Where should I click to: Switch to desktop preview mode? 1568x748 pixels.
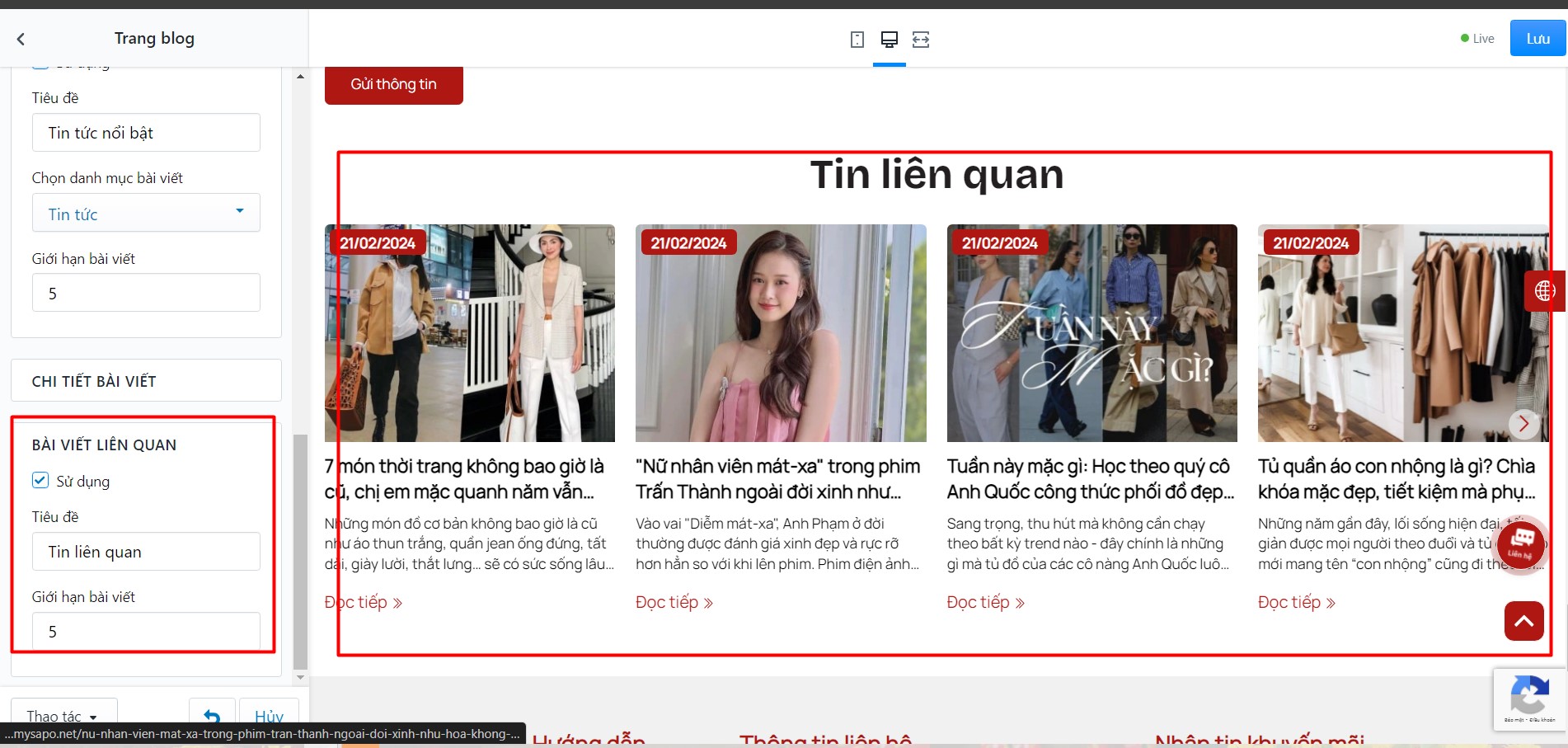point(890,40)
